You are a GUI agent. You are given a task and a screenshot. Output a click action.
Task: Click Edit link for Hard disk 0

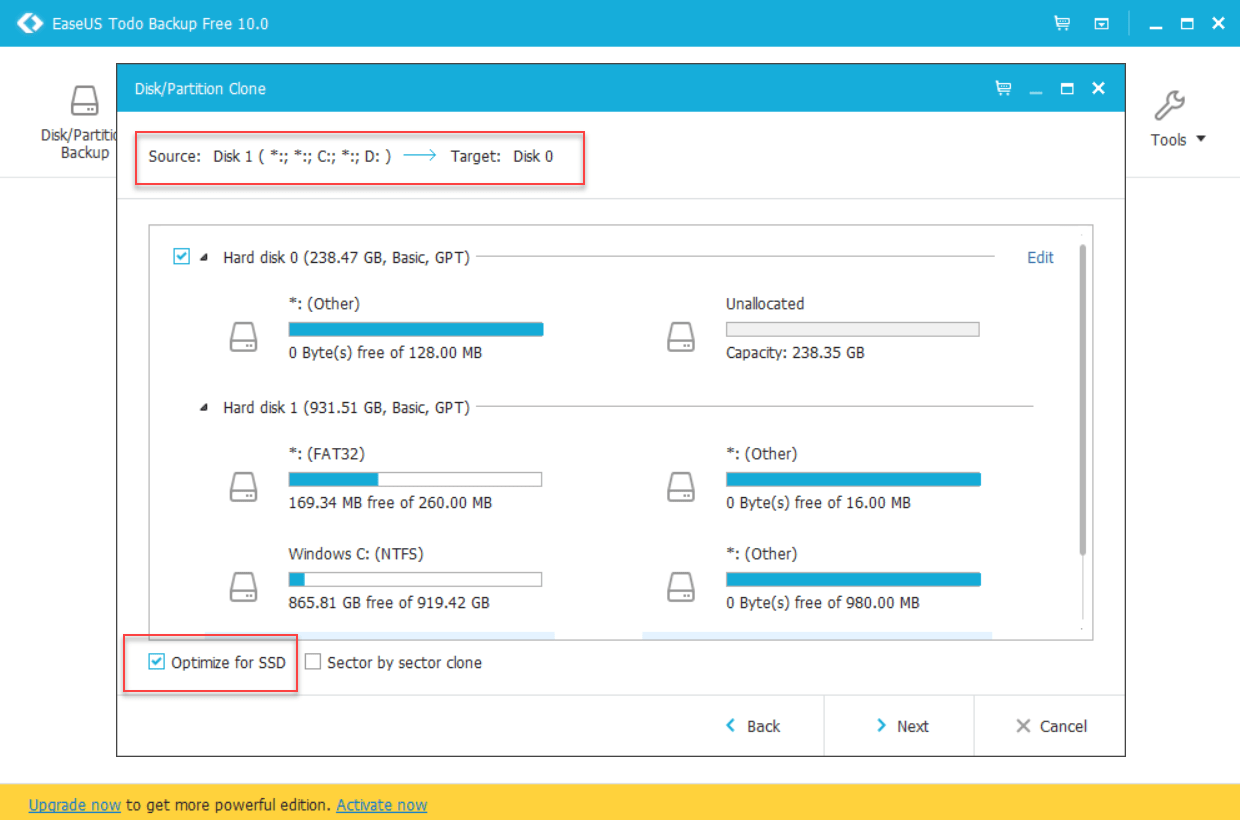(x=1040, y=257)
